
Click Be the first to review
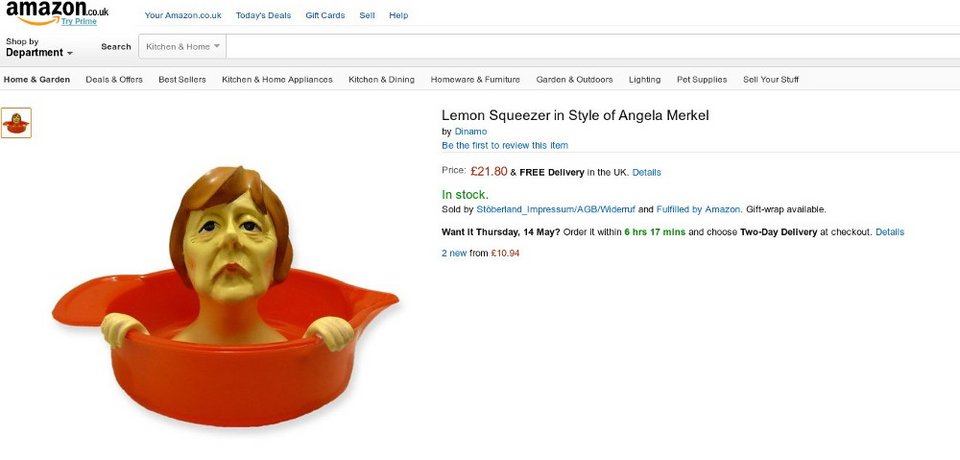[505, 145]
